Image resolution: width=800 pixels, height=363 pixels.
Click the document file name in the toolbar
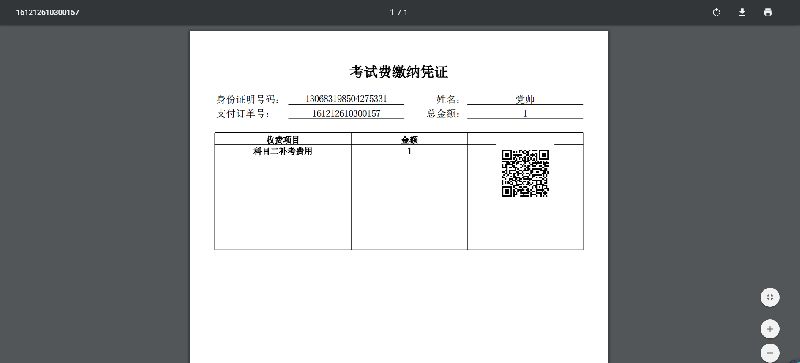pos(47,12)
